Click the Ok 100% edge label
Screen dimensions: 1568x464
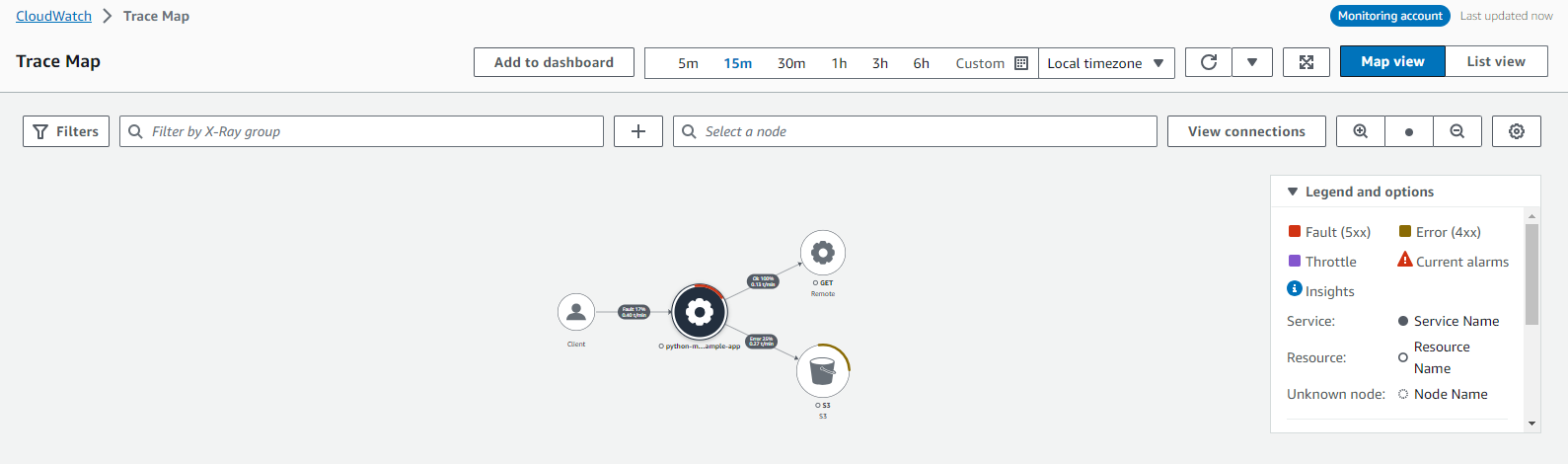[x=763, y=281]
